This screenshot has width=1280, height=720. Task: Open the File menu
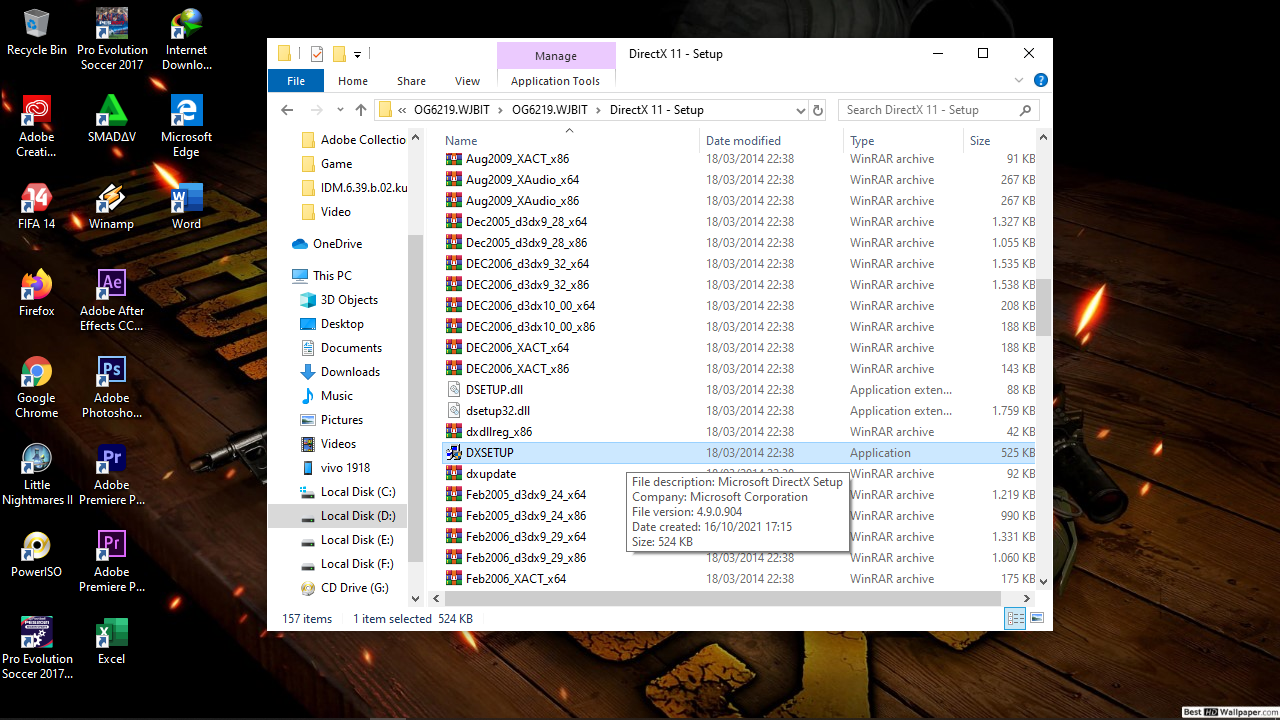(x=296, y=81)
